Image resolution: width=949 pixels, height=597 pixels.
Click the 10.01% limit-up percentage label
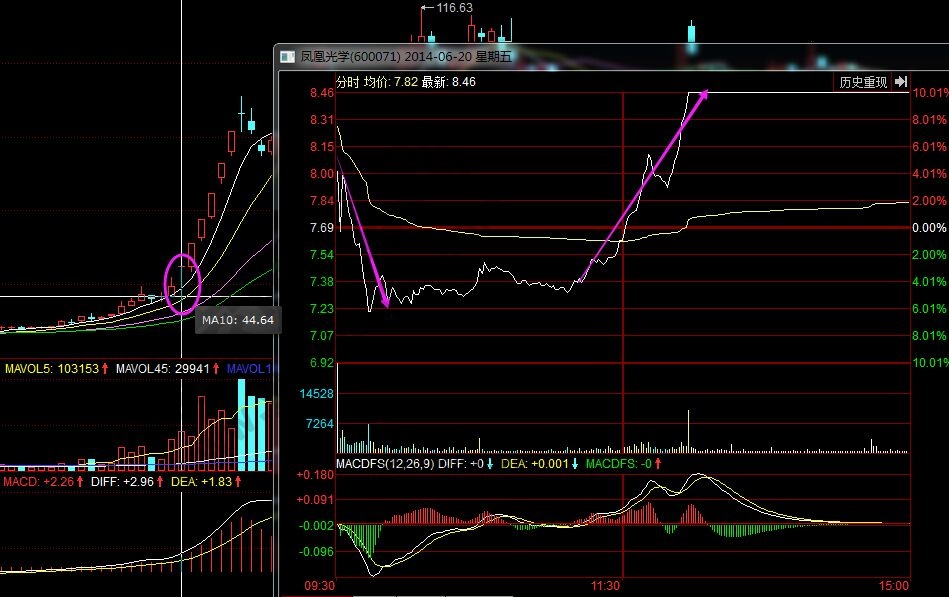pos(929,93)
